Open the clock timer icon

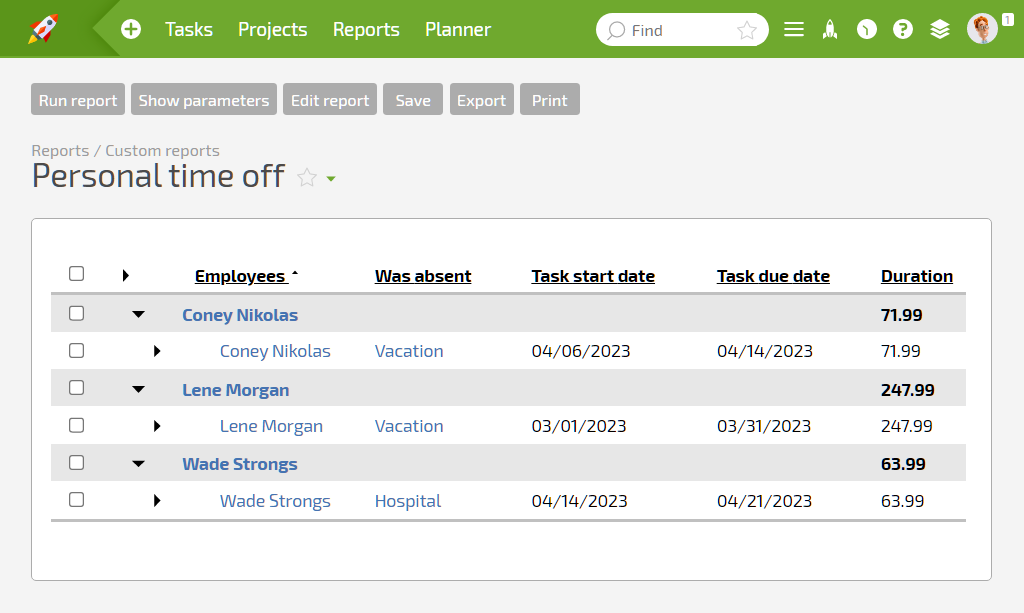pyautogui.click(x=867, y=29)
